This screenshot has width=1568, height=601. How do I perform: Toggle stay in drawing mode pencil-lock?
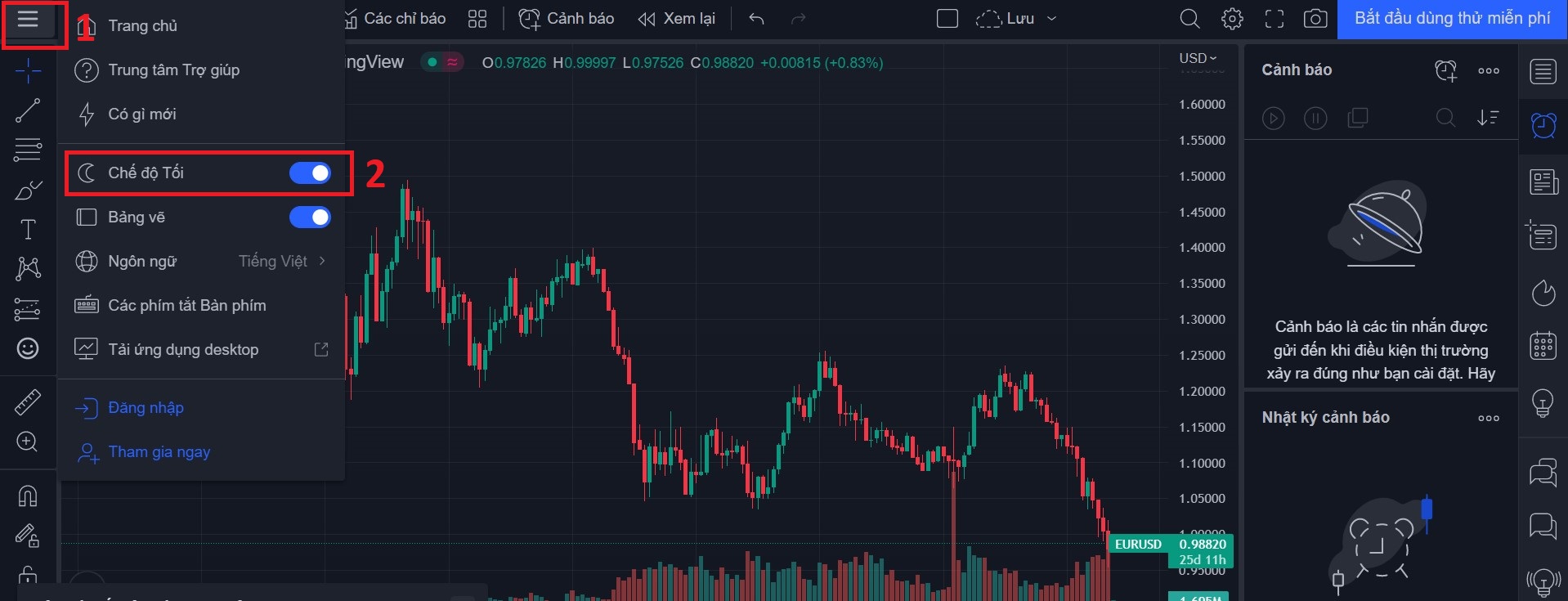click(28, 536)
